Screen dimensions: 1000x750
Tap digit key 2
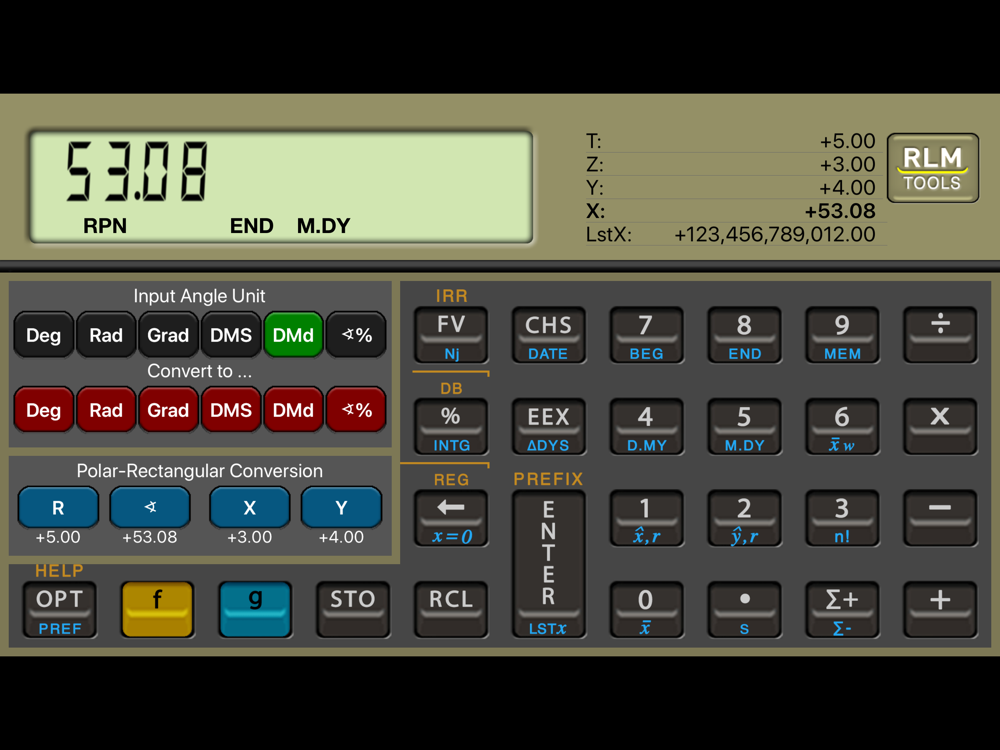pos(744,518)
